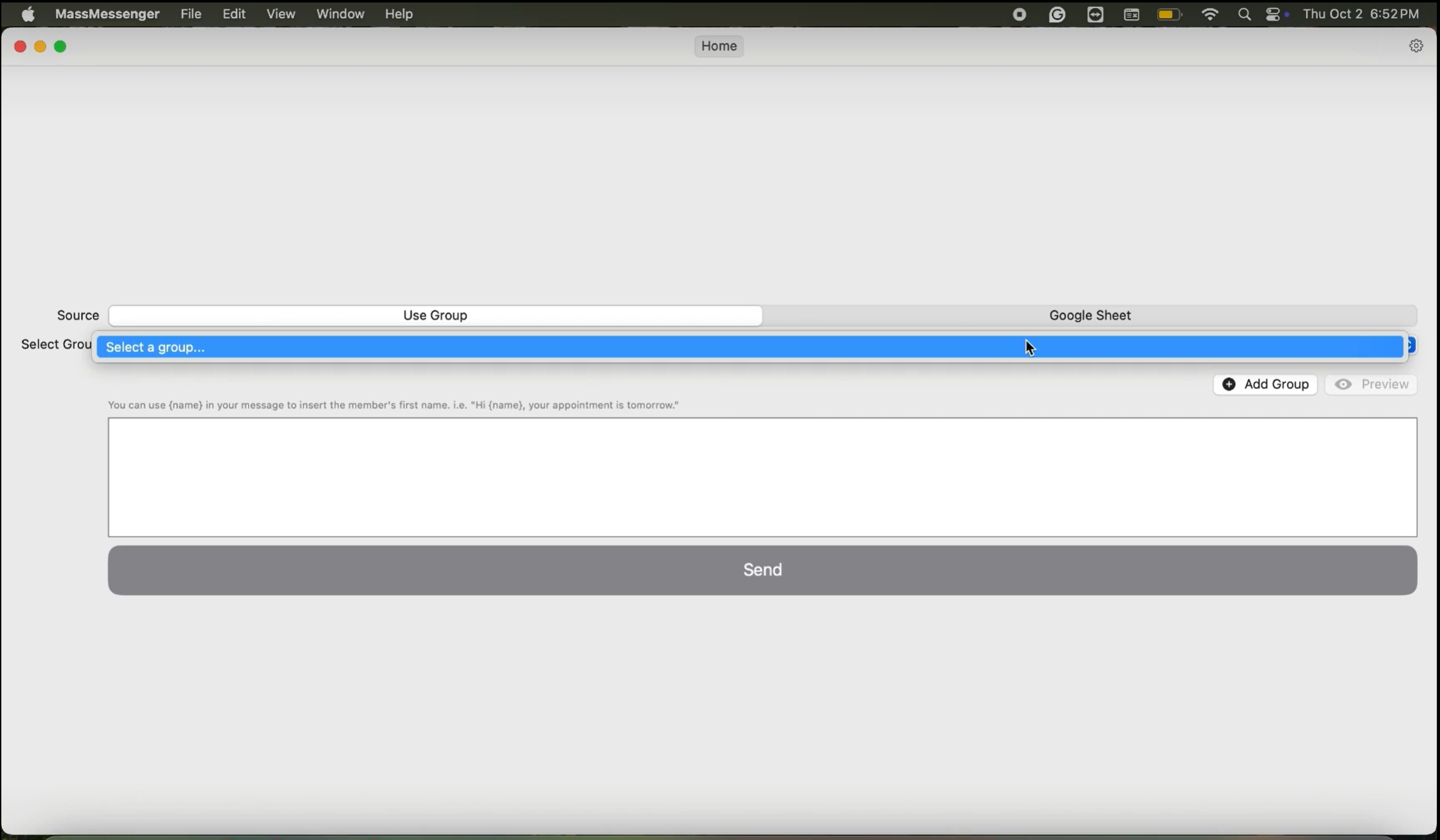Minimize the window with the yellow button
Viewport: 1440px width, 840px height.
40,47
